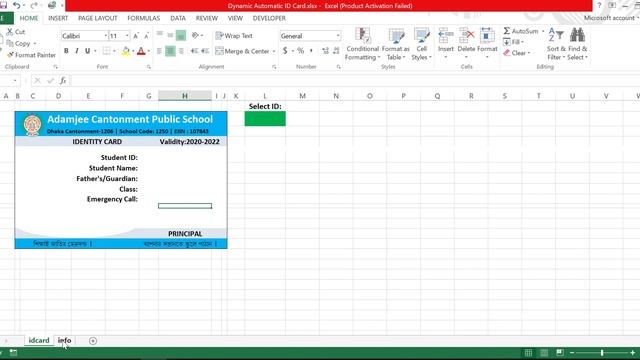Decrease font size with small A icon
Image resolution: width=640 pixels, height=360 pixels.
tap(146, 36)
